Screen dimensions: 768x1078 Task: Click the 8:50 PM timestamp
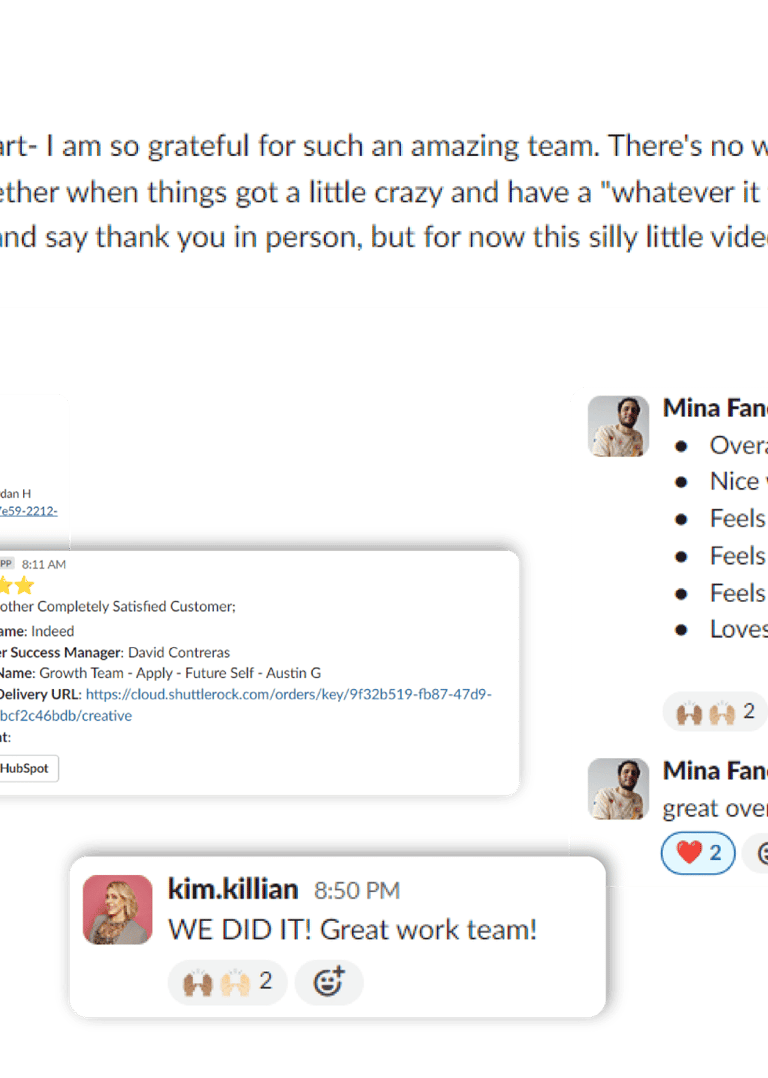click(357, 891)
